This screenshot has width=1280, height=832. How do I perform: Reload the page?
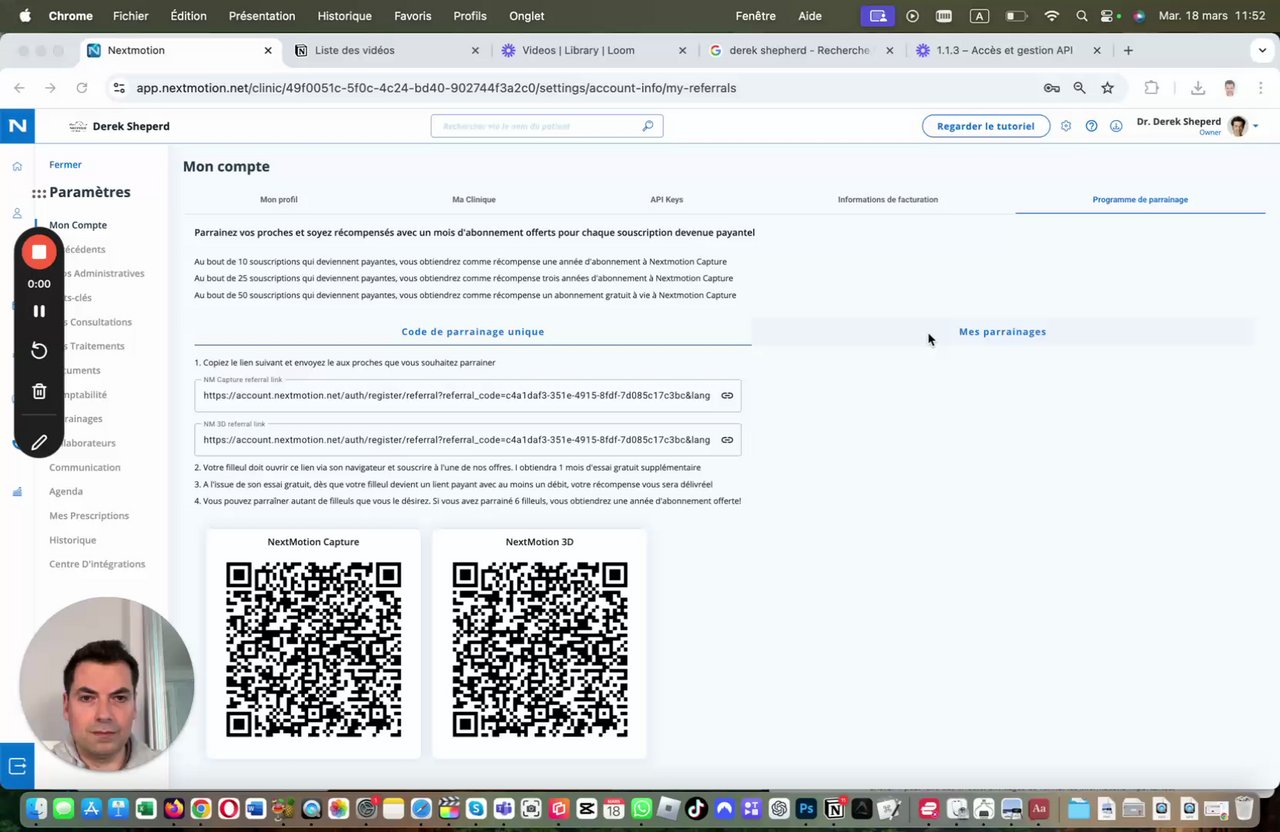point(82,88)
